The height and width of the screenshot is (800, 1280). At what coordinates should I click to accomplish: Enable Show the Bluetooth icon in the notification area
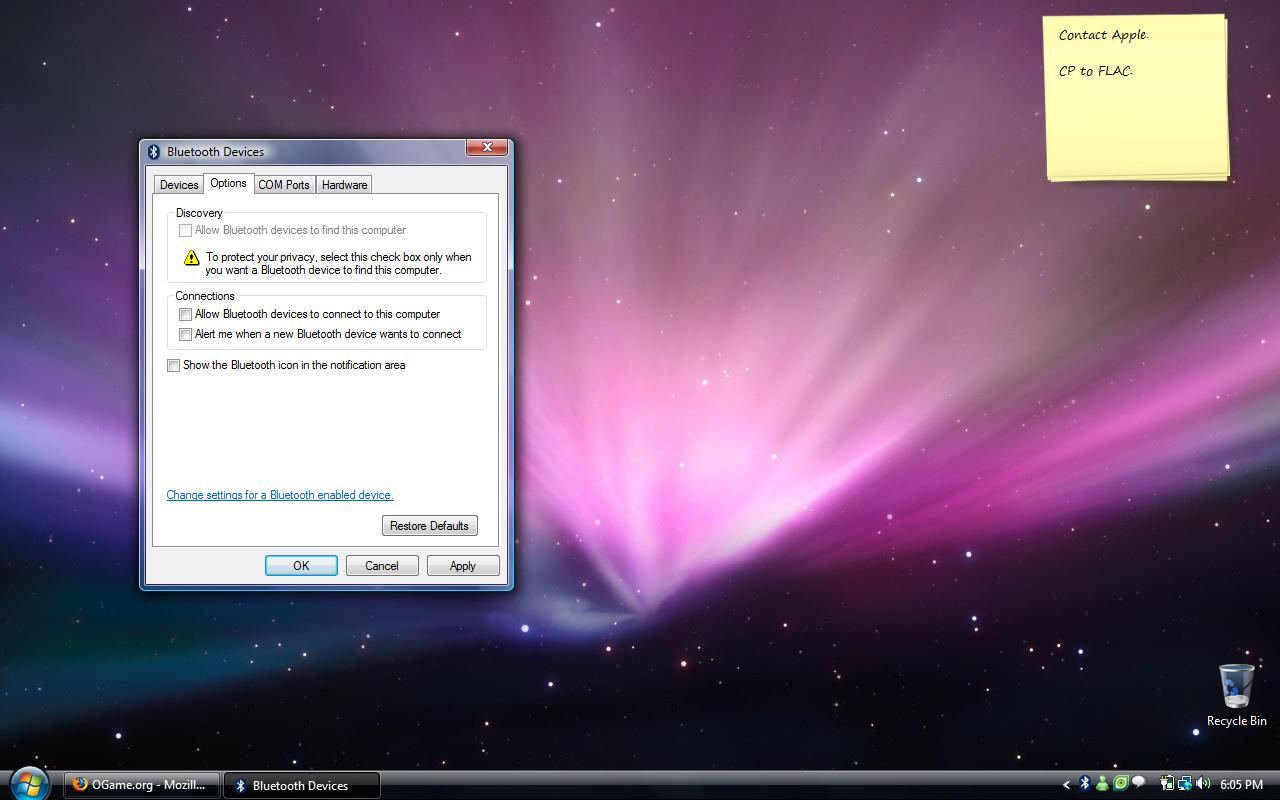[173, 365]
